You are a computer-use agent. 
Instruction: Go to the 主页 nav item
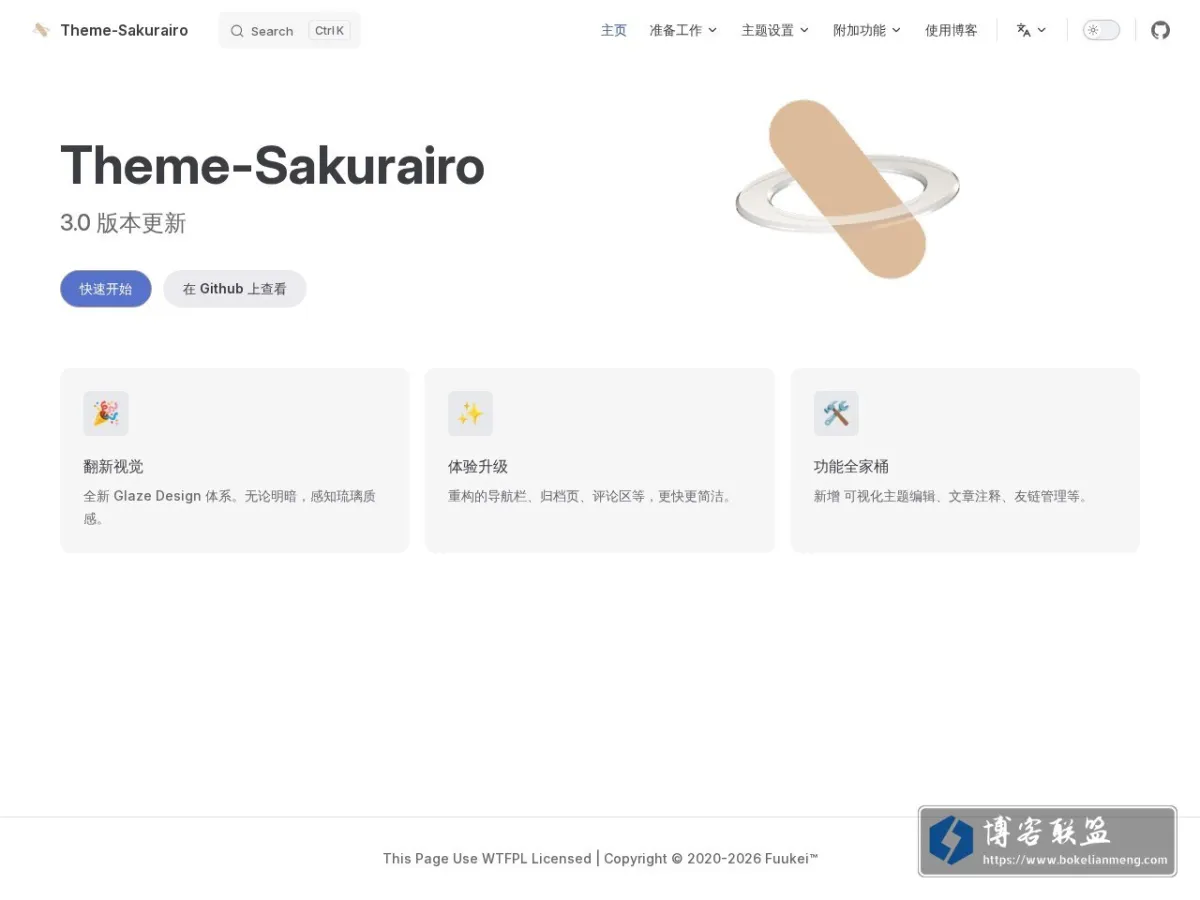coord(614,30)
